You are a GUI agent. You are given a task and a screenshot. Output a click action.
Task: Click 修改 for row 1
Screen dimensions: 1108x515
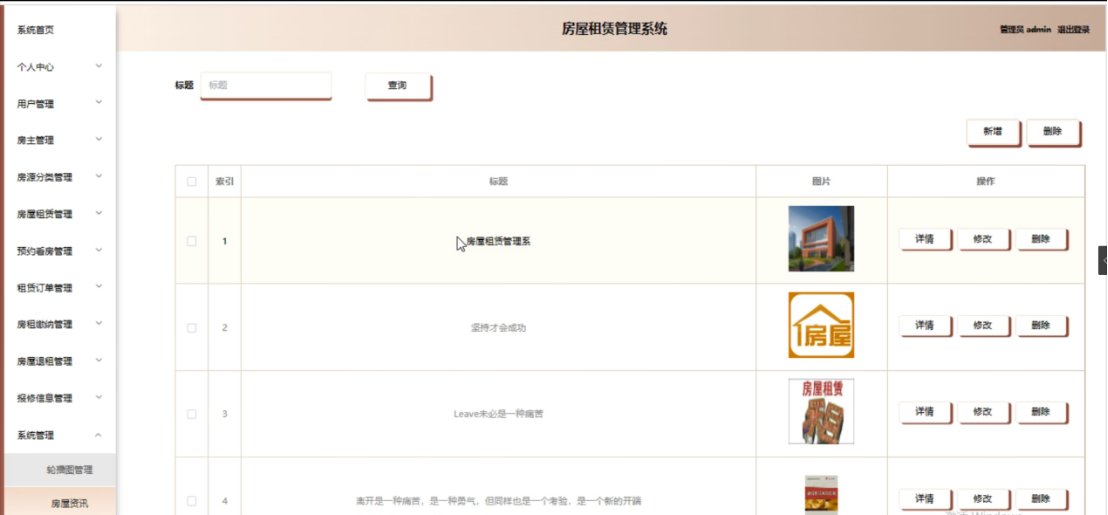pos(983,239)
